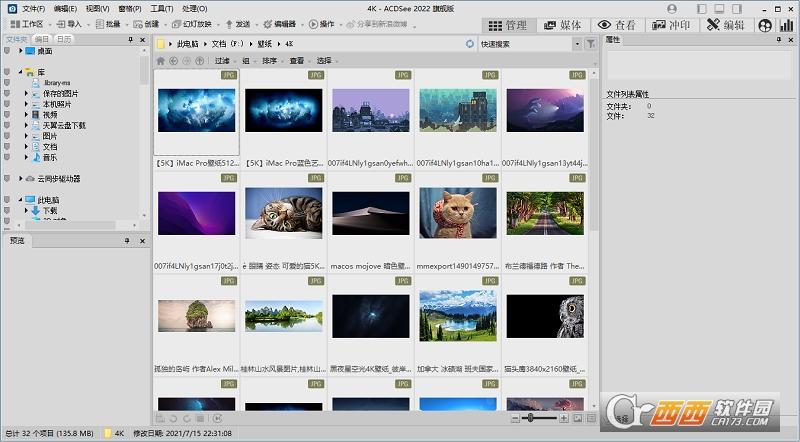Open the statistics bar-chart mode icon
The height and width of the screenshot is (442, 800).
click(787, 25)
